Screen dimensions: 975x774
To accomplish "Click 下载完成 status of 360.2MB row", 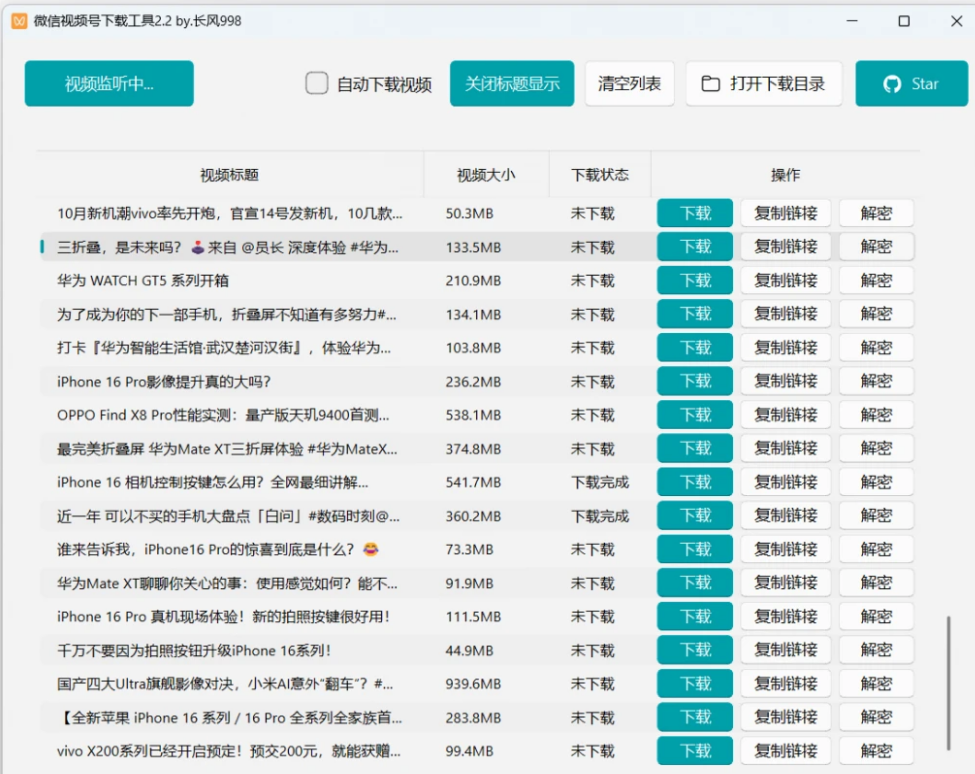I will 599,516.
